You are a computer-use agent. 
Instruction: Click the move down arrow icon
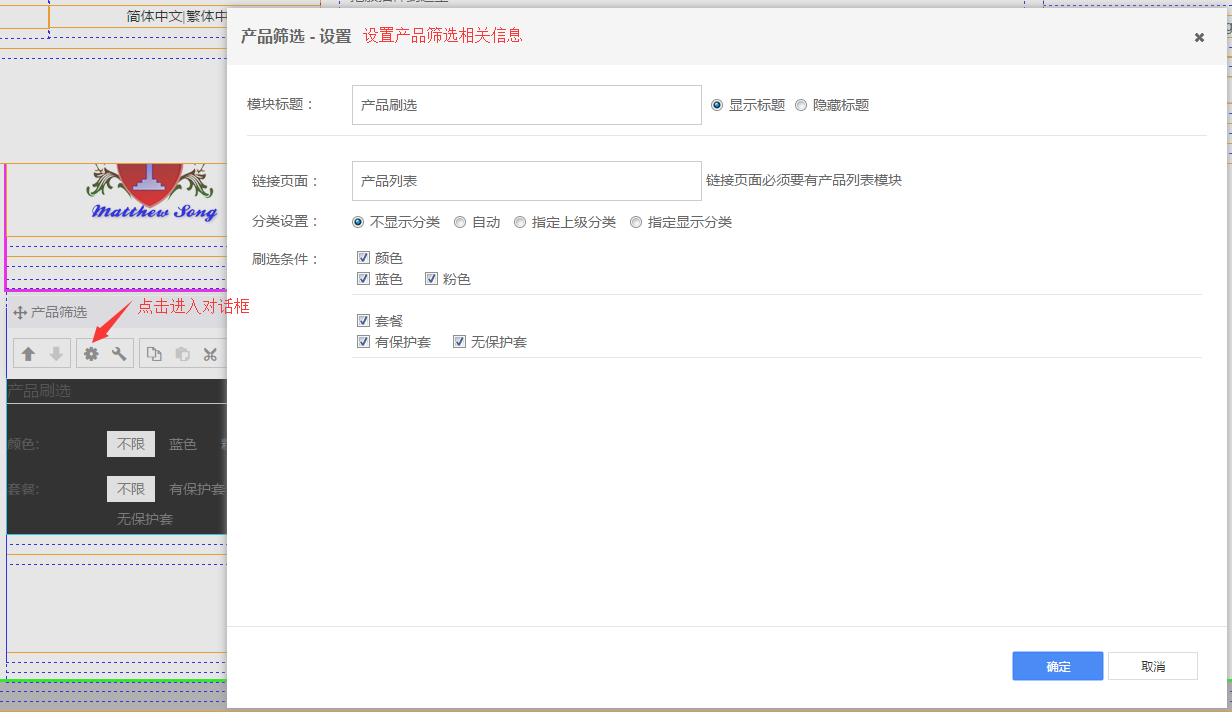pos(56,354)
